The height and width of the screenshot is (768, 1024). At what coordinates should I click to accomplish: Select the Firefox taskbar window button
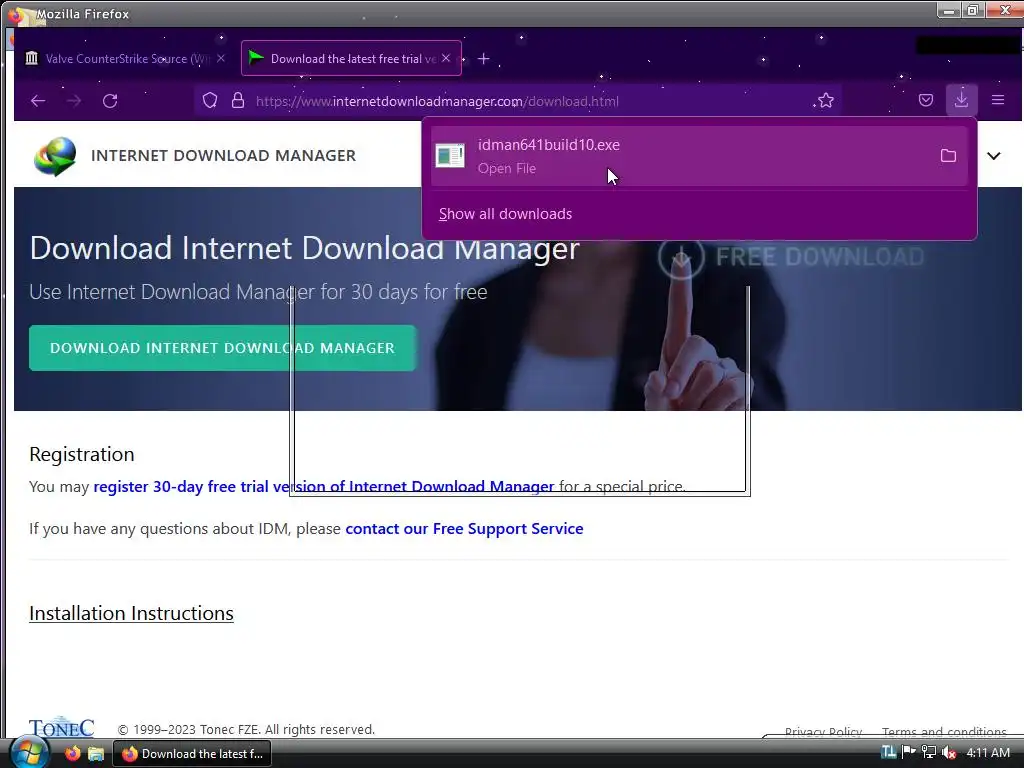[x=193, y=754]
